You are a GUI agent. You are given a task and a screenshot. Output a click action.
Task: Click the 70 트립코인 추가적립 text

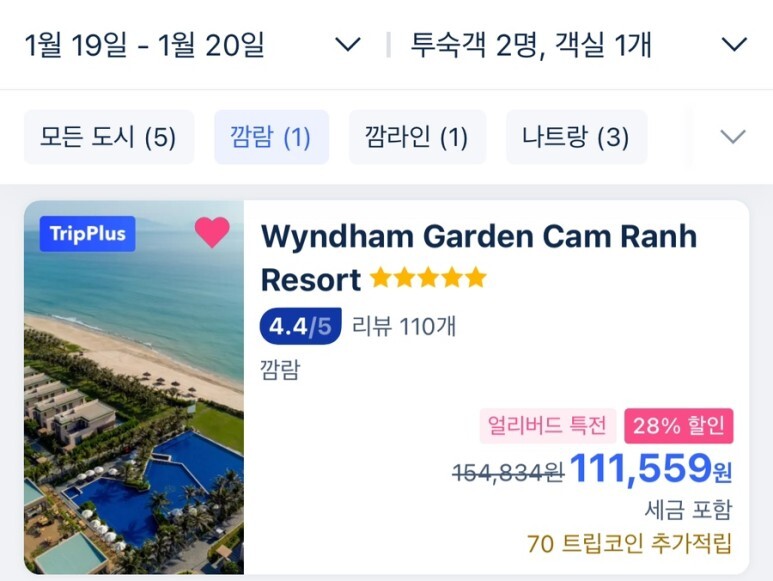click(x=630, y=544)
